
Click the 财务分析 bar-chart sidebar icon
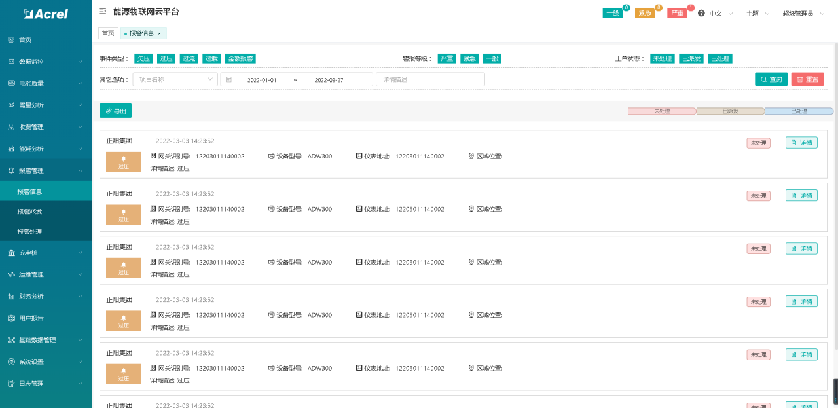click(11, 296)
